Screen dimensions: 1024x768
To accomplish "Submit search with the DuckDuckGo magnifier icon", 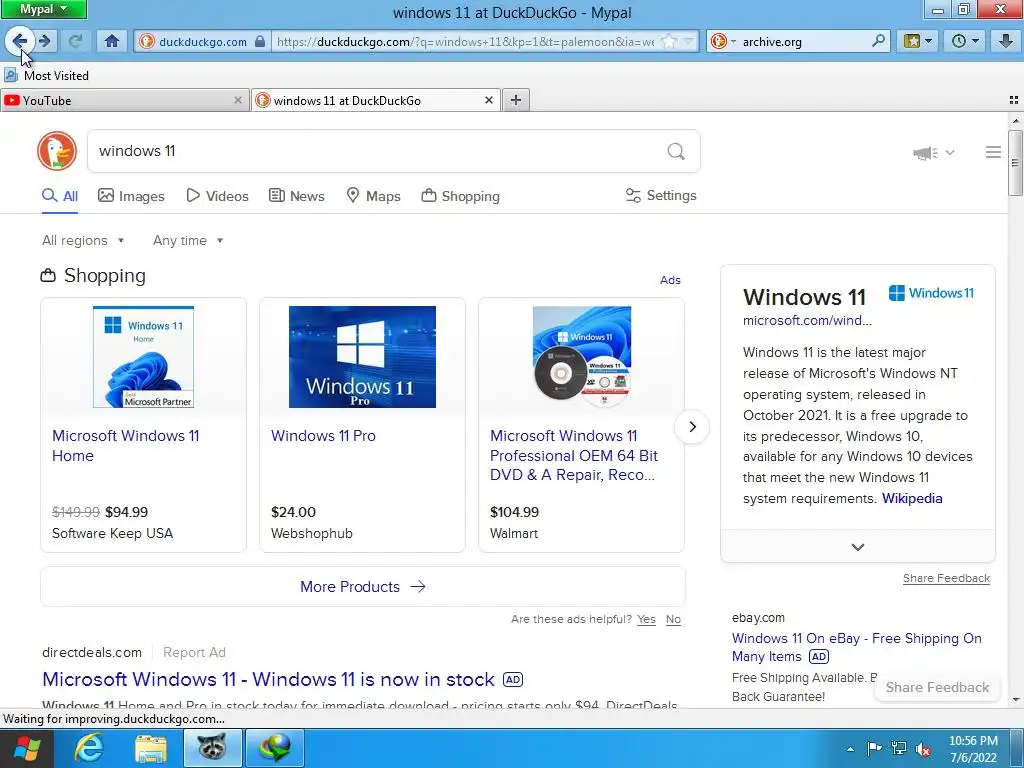I will [676, 152].
